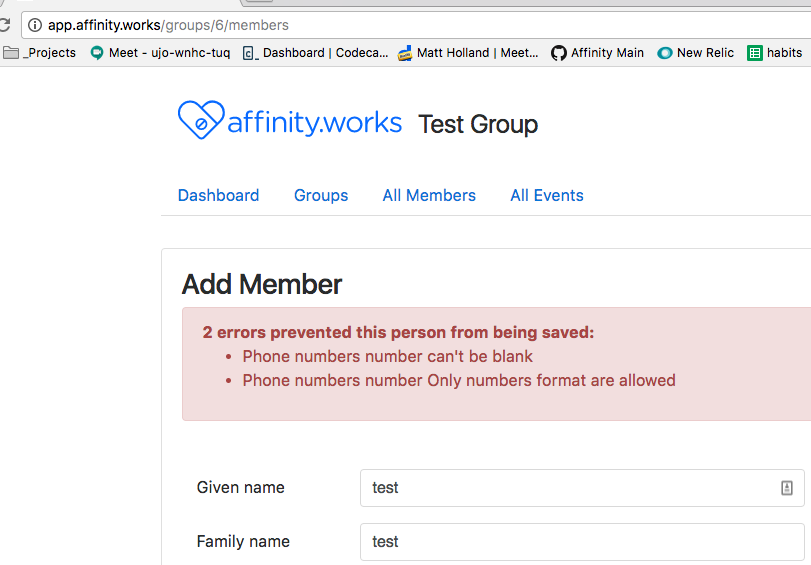Screen dimensions: 811x565
Task: Click the affinity.works heart logo
Action: 201,120
